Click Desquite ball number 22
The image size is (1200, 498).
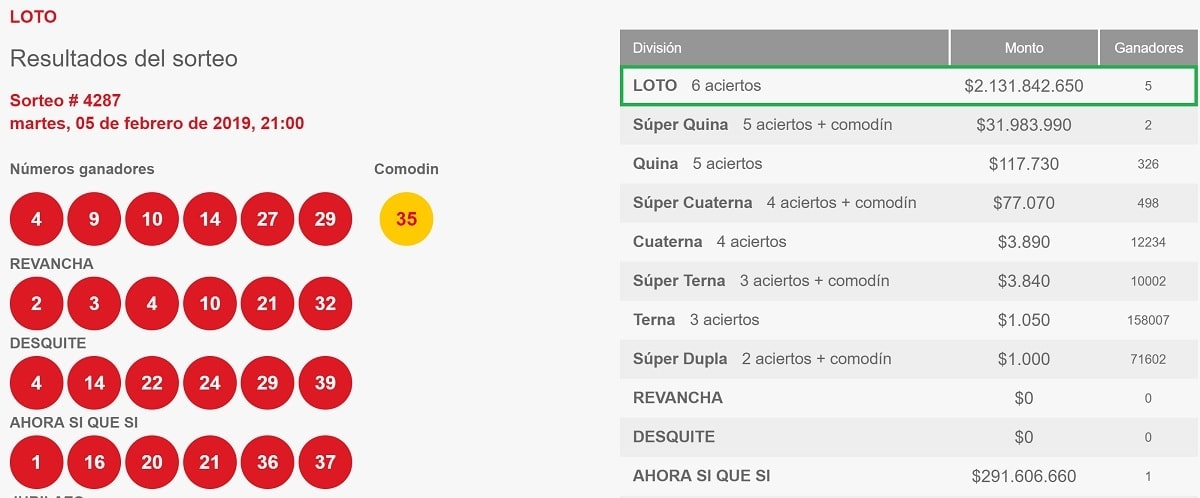(152, 383)
